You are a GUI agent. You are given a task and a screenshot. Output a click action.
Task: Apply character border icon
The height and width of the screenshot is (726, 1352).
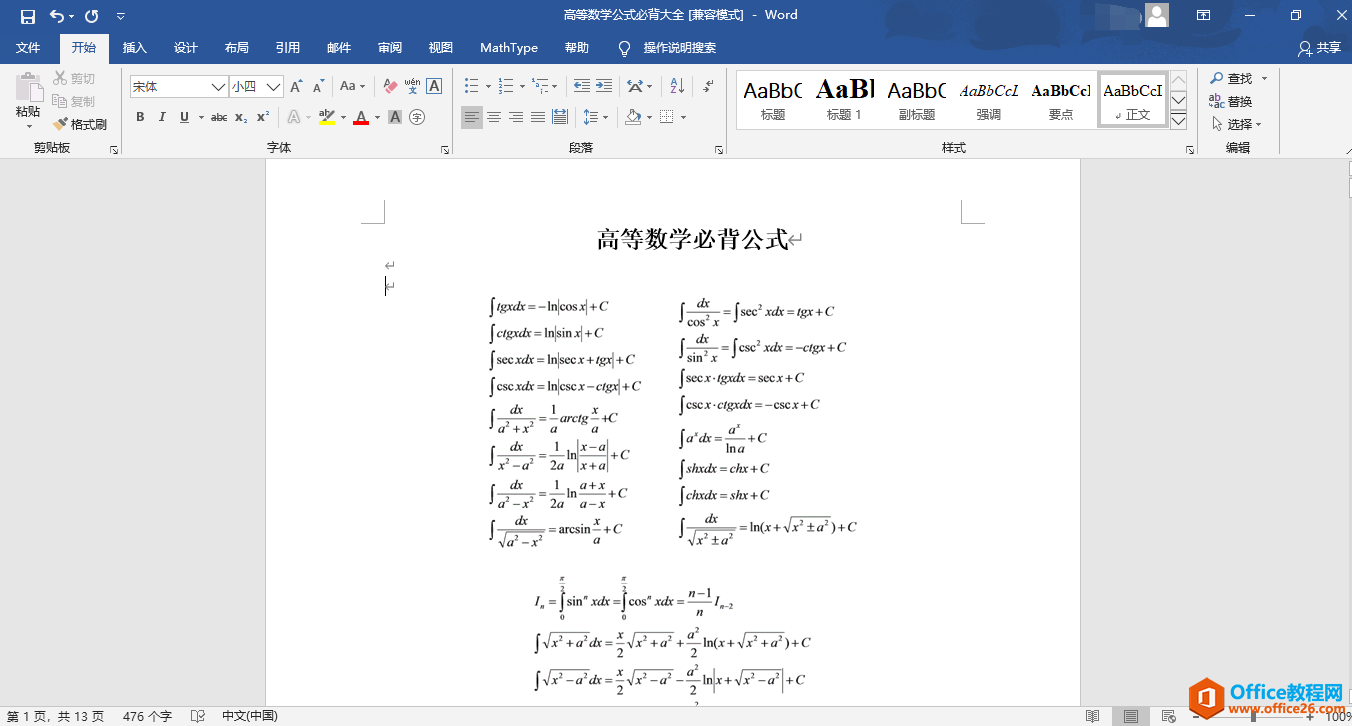434,87
